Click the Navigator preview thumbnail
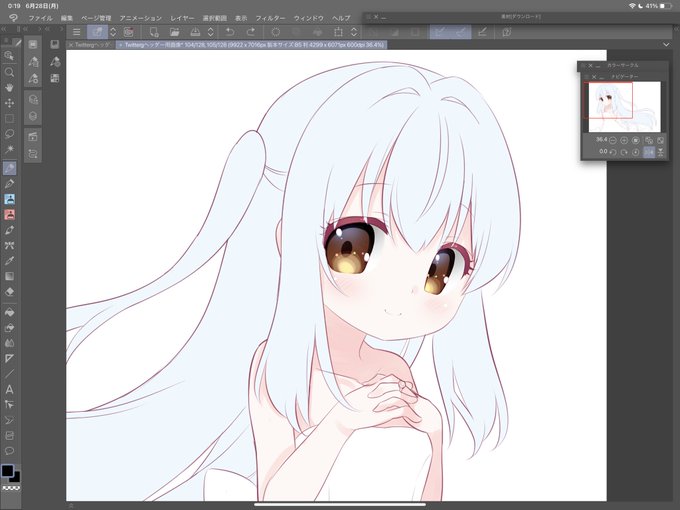 (x=624, y=107)
